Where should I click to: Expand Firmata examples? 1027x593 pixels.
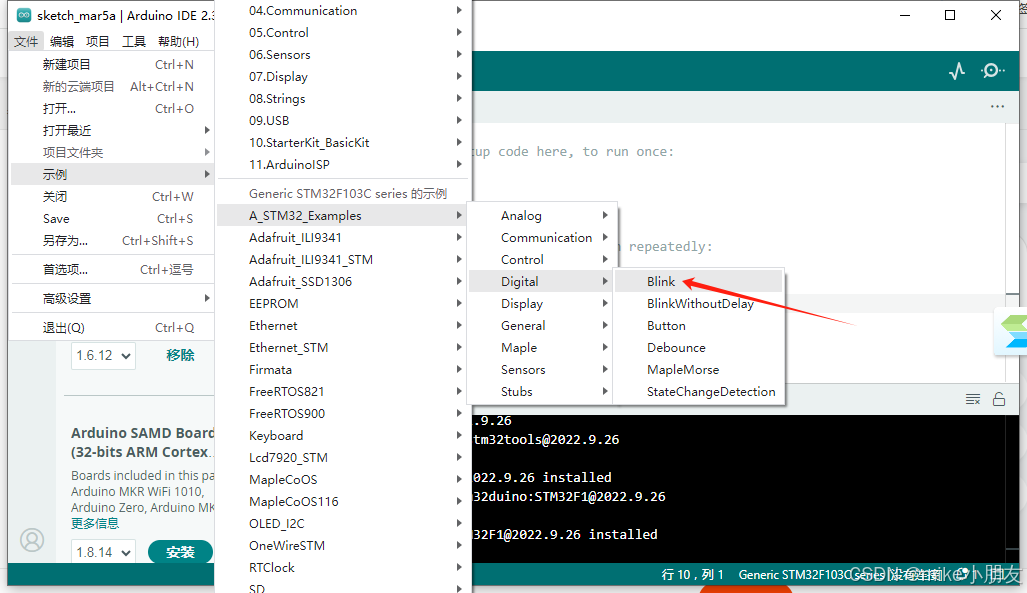pyautogui.click(x=343, y=370)
